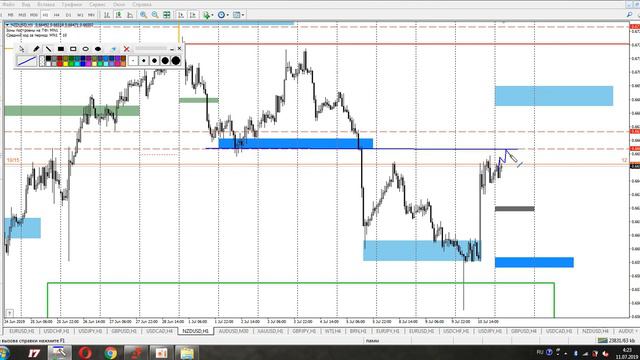
Task: Select the M15 timeframe button
Action: [x=22, y=15]
